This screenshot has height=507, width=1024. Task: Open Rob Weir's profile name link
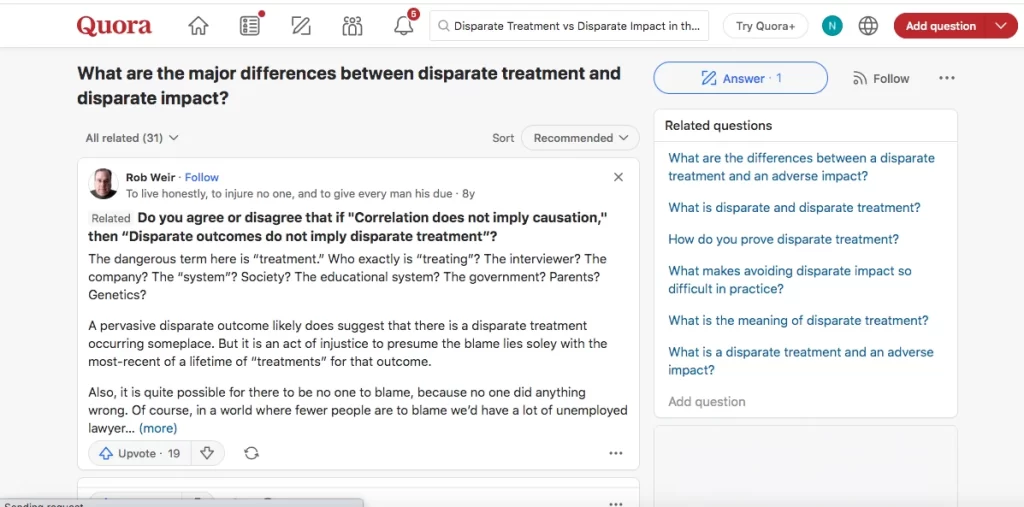(x=151, y=177)
